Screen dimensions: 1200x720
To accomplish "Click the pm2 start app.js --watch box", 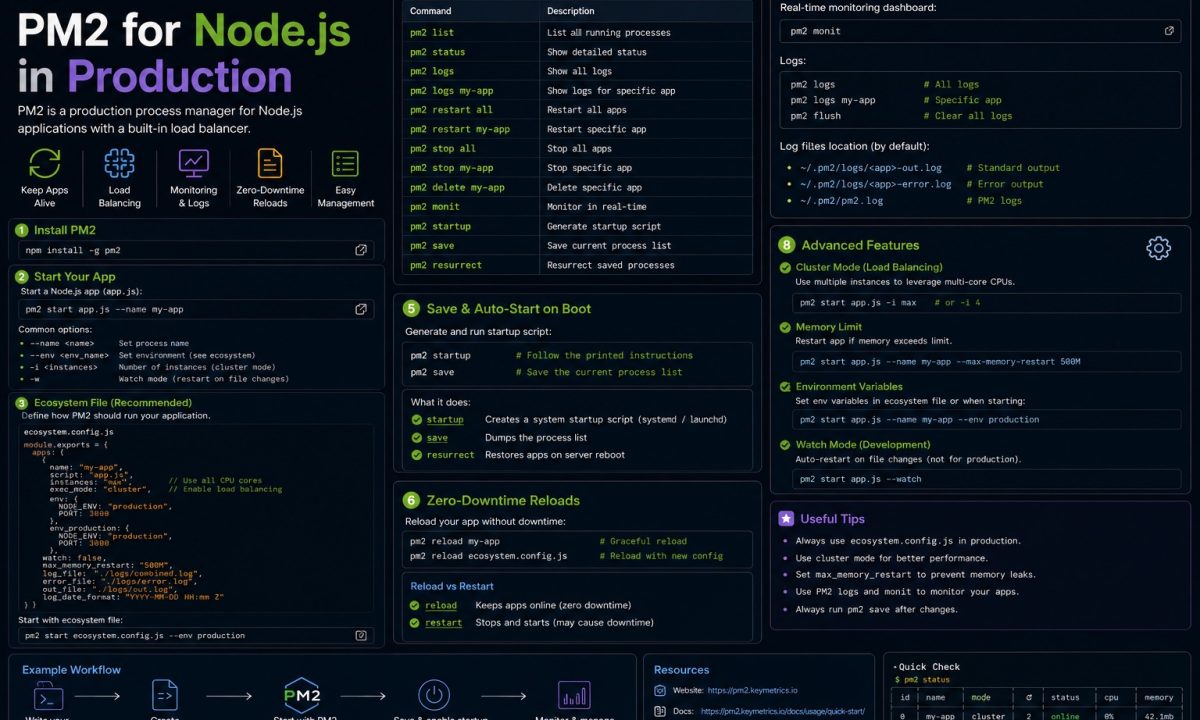I will 987,479.
